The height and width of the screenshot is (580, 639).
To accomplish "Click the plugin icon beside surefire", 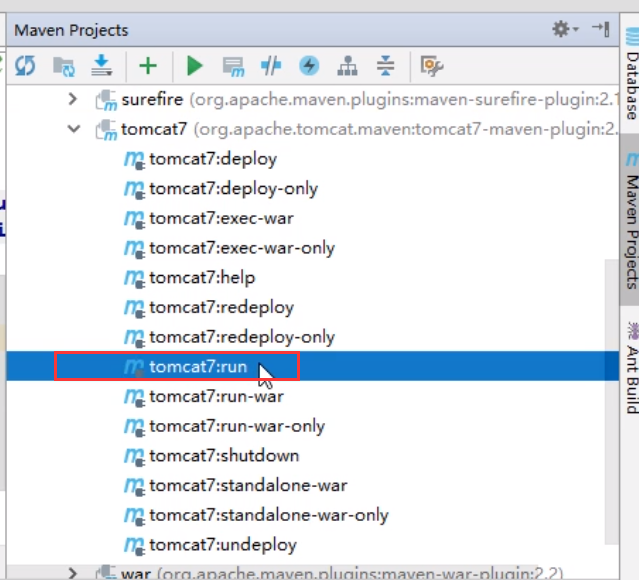I will tap(106, 100).
